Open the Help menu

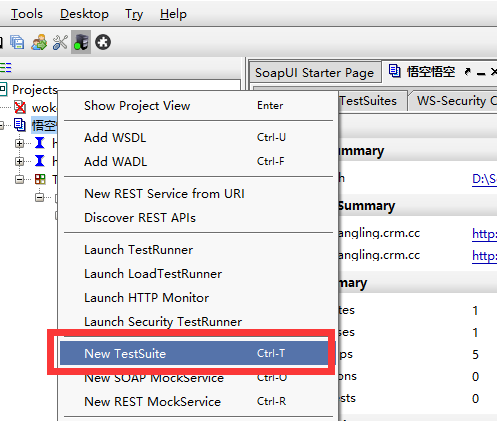(173, 14)
